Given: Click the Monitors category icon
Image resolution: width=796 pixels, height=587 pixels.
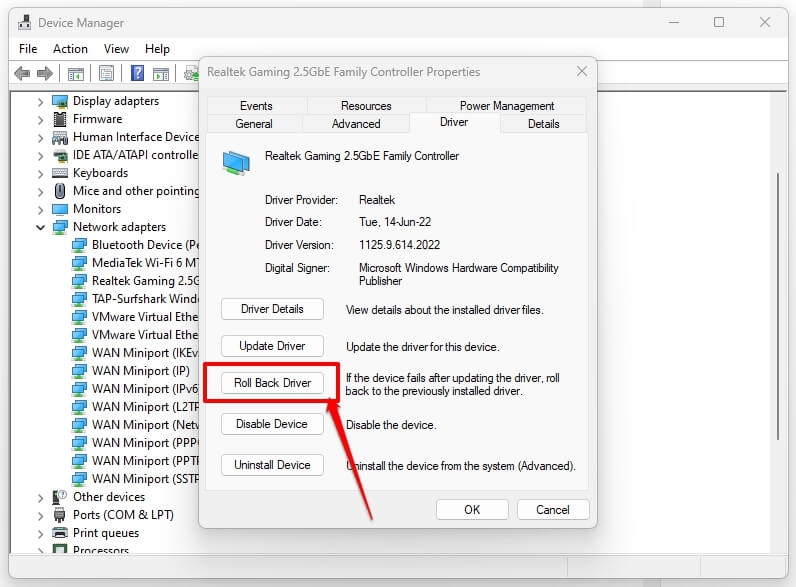Looking at the screenshot, I should 60,209.
